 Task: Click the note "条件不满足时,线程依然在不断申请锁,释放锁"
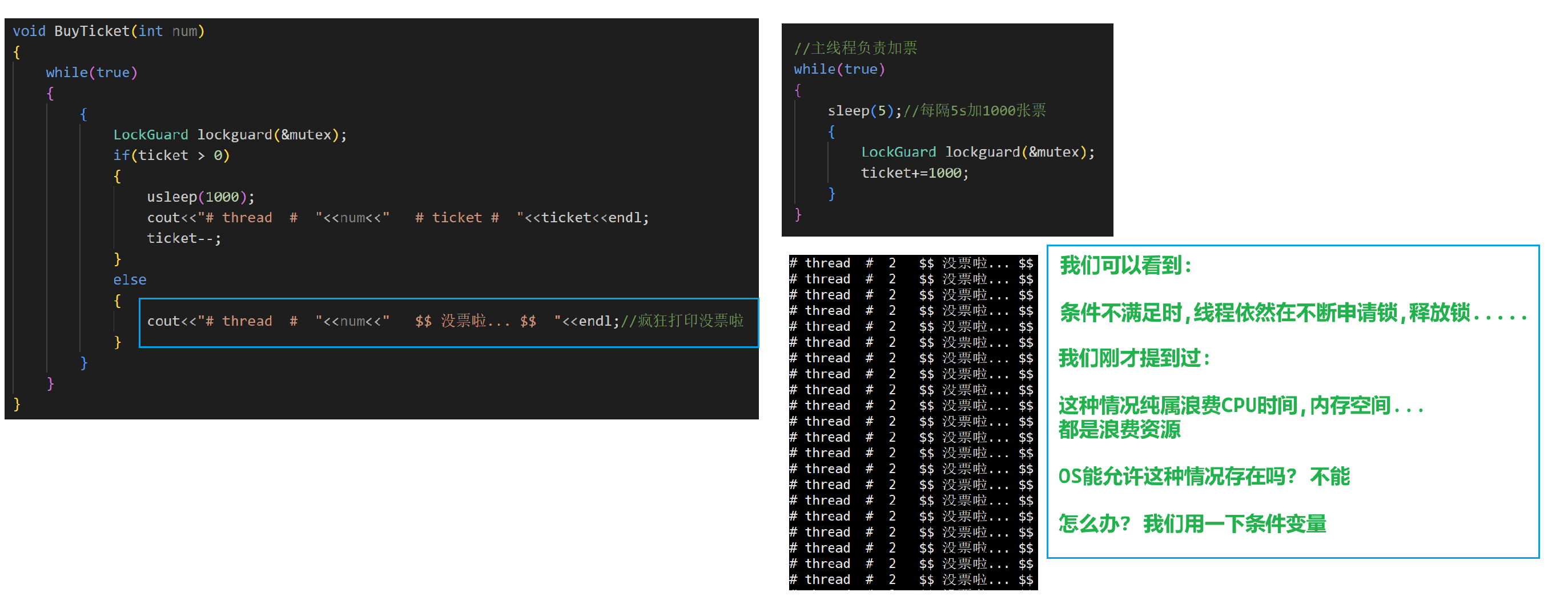[x=1265, y=313]
